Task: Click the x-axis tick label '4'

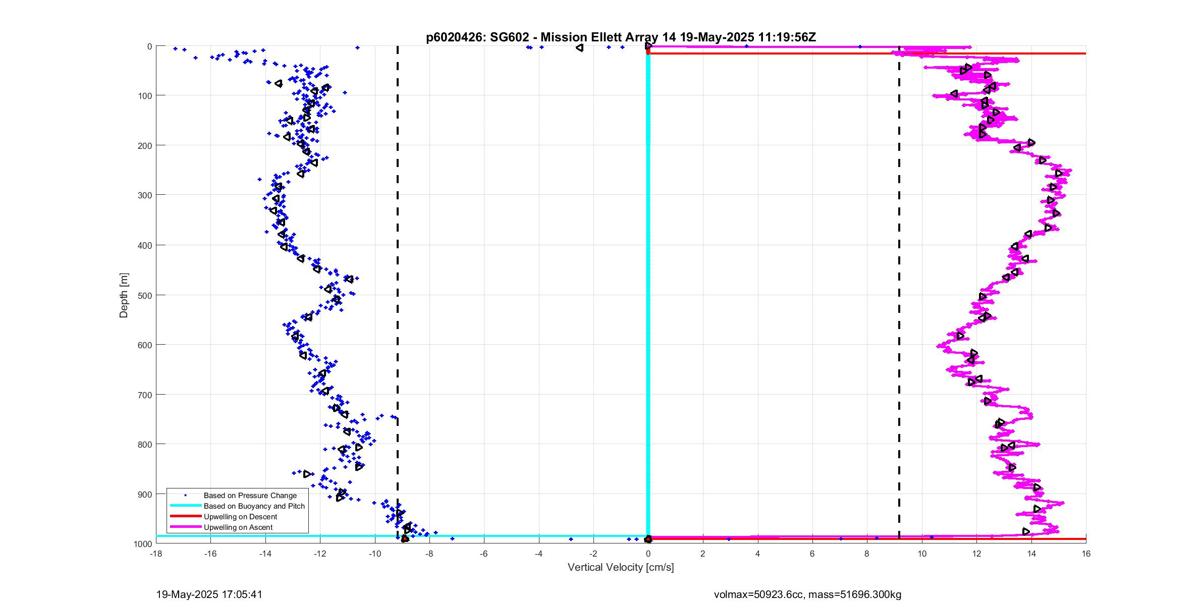Action: (757, 553)
